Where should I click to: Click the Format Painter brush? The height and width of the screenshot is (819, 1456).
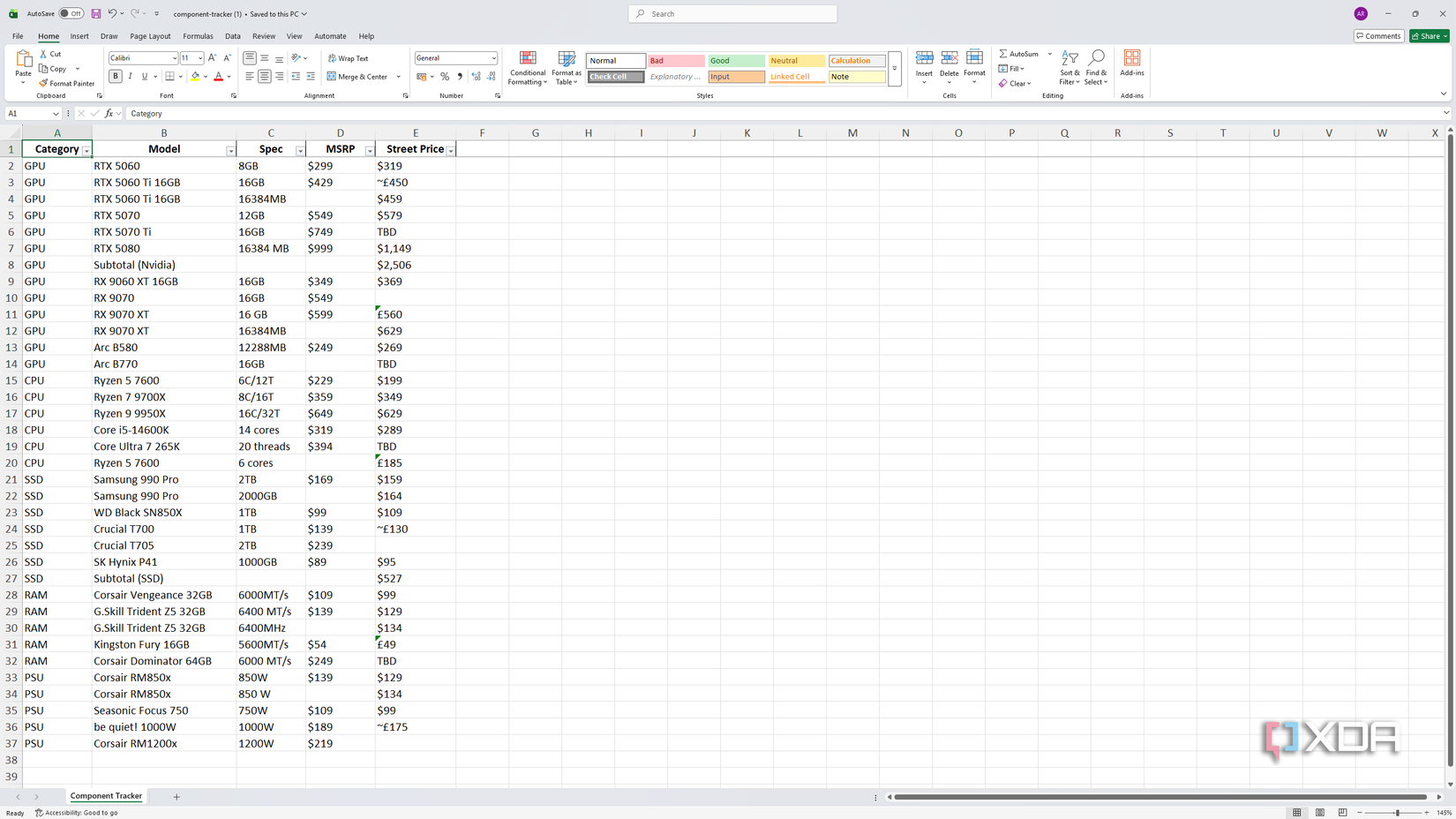pos(66,84)
